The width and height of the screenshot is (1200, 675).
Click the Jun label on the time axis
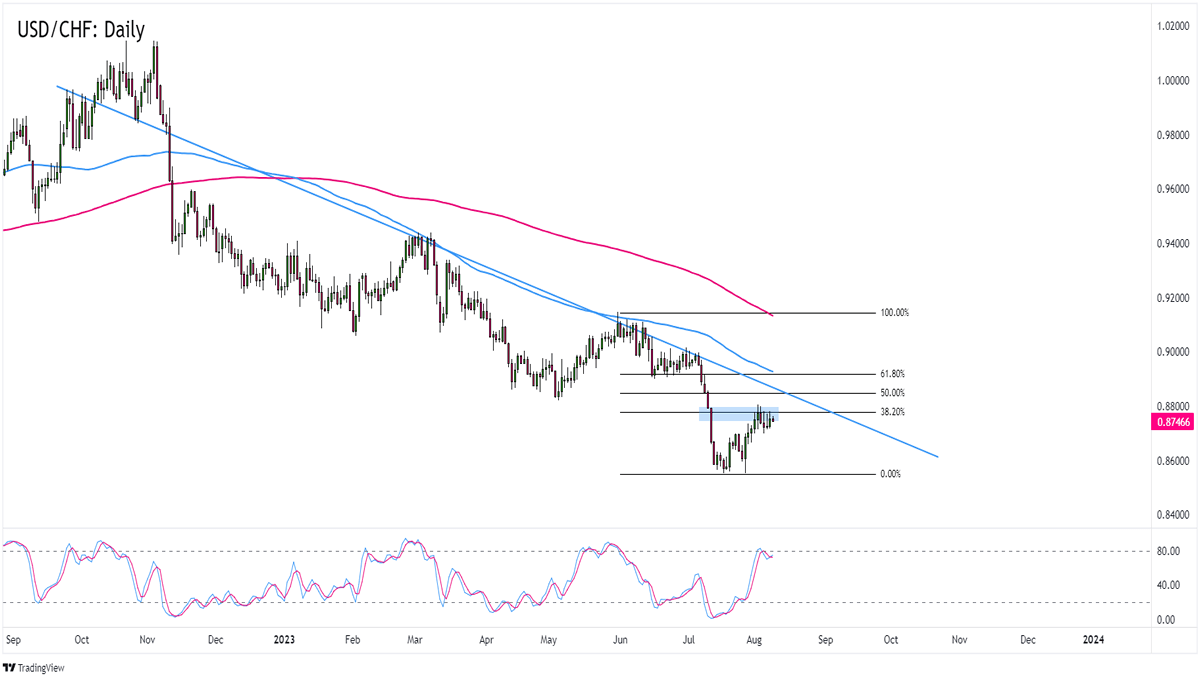tap(620, 638)
